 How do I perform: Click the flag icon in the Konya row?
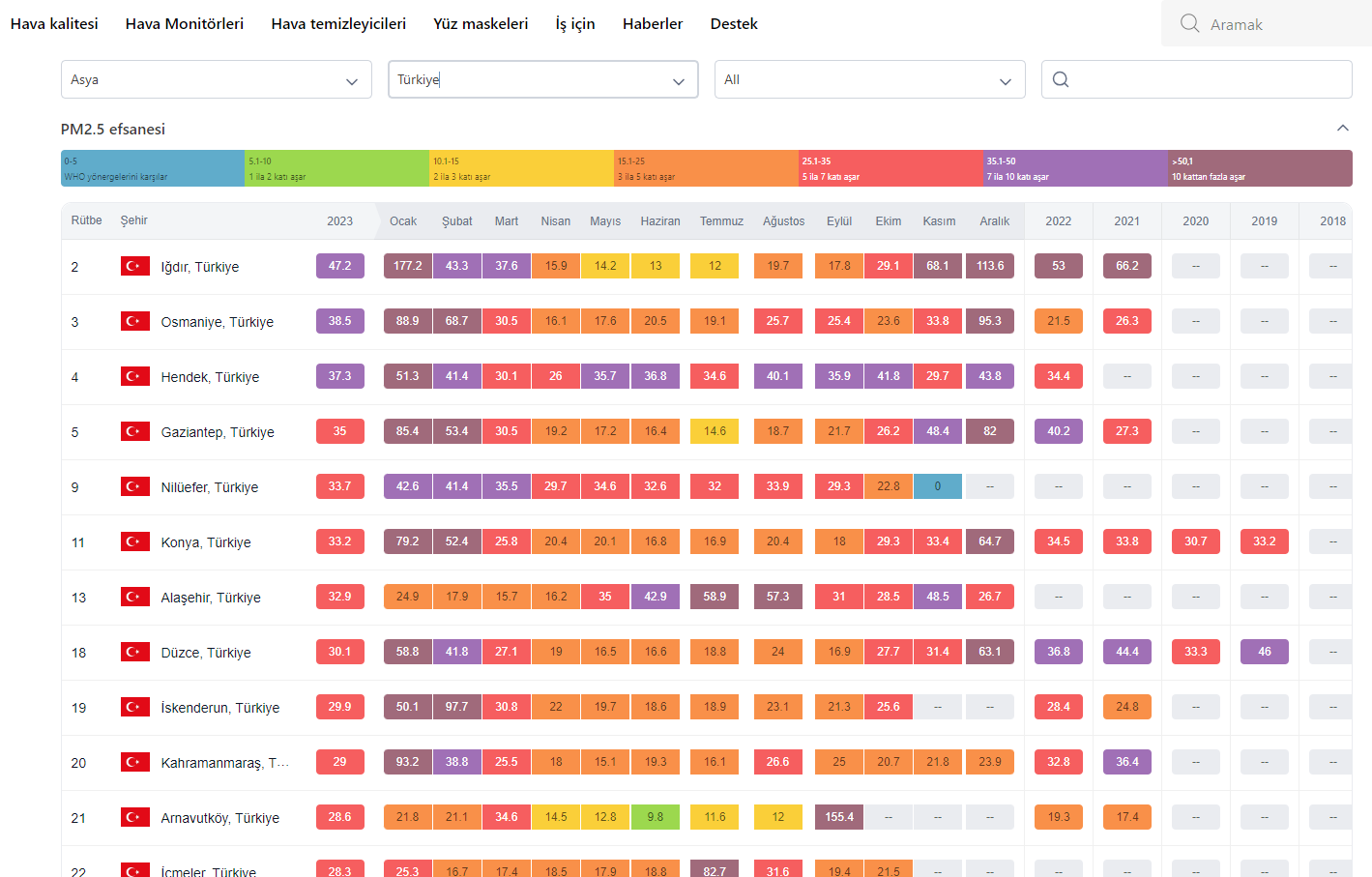point(135,541)
